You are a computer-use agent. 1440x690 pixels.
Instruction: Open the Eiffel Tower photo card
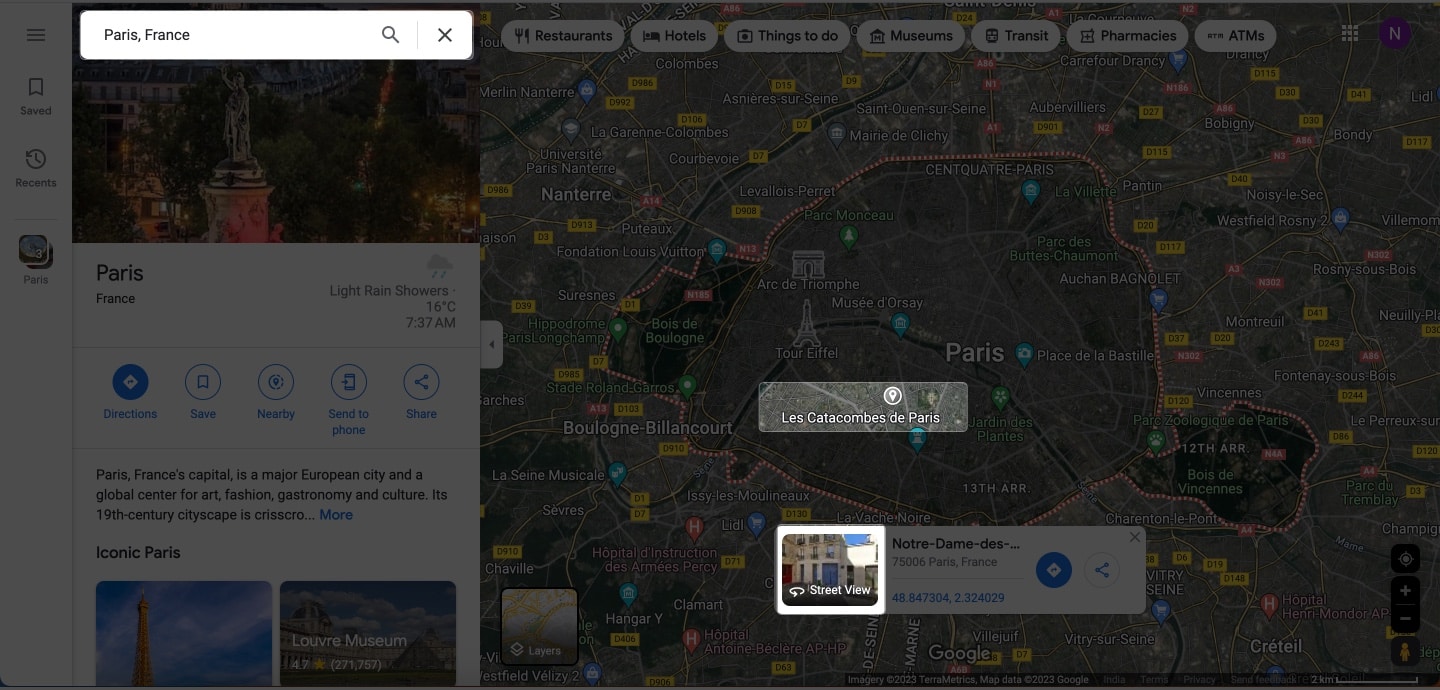tap(184, 633)
